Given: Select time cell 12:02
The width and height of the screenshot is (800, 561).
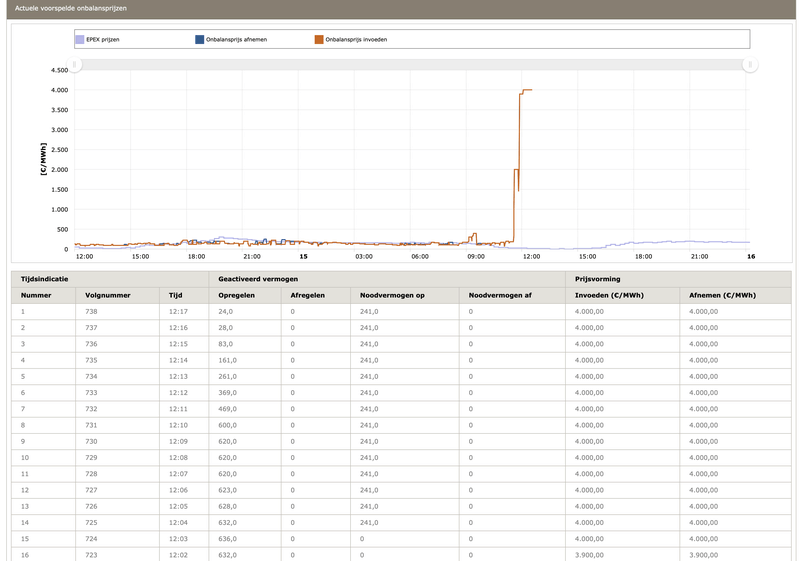Looking at the screenshot, I should point(178,555).
